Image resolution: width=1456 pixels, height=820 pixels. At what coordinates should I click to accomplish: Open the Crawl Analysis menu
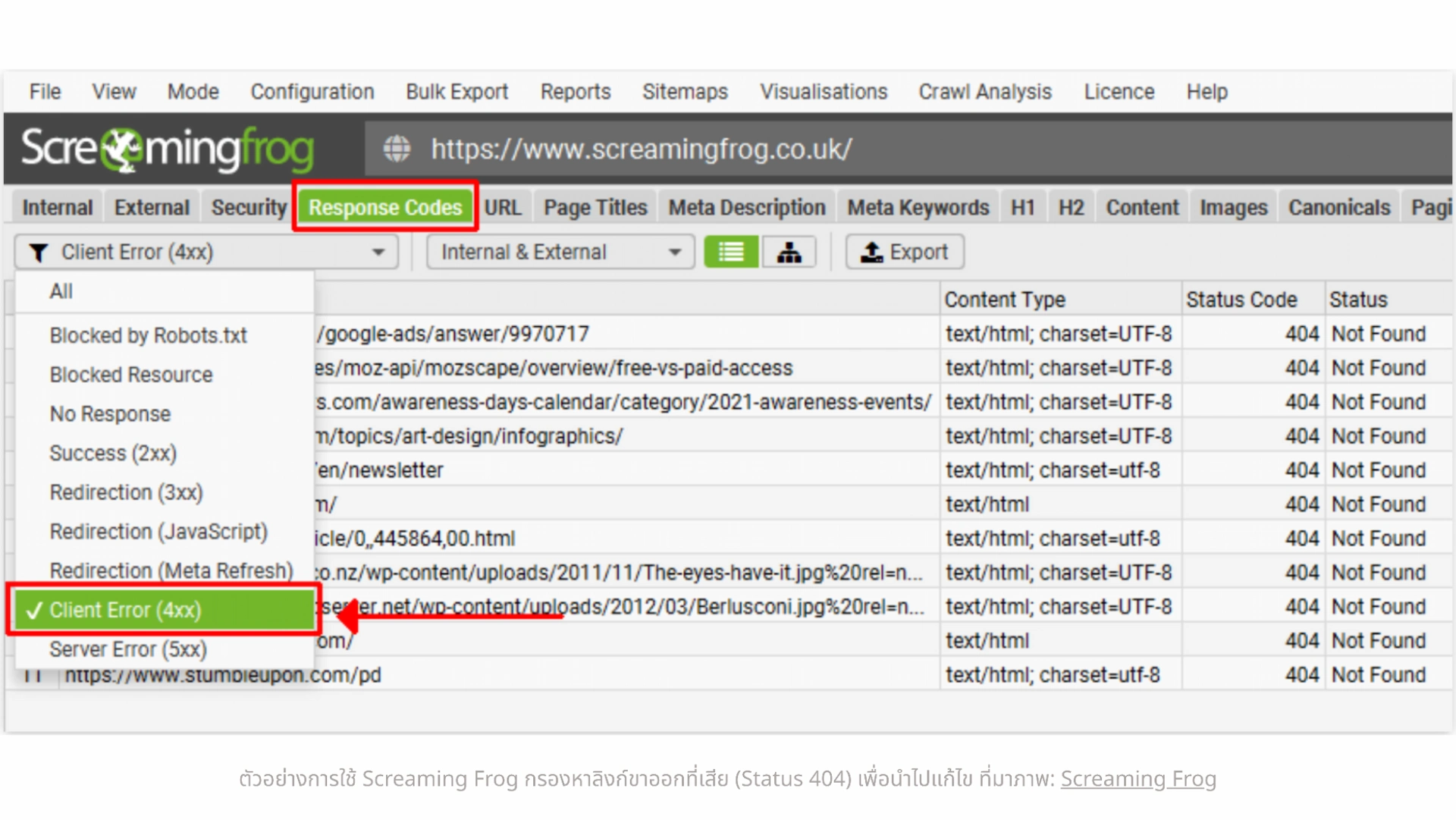pyautogui.click(x=985, y=92)
